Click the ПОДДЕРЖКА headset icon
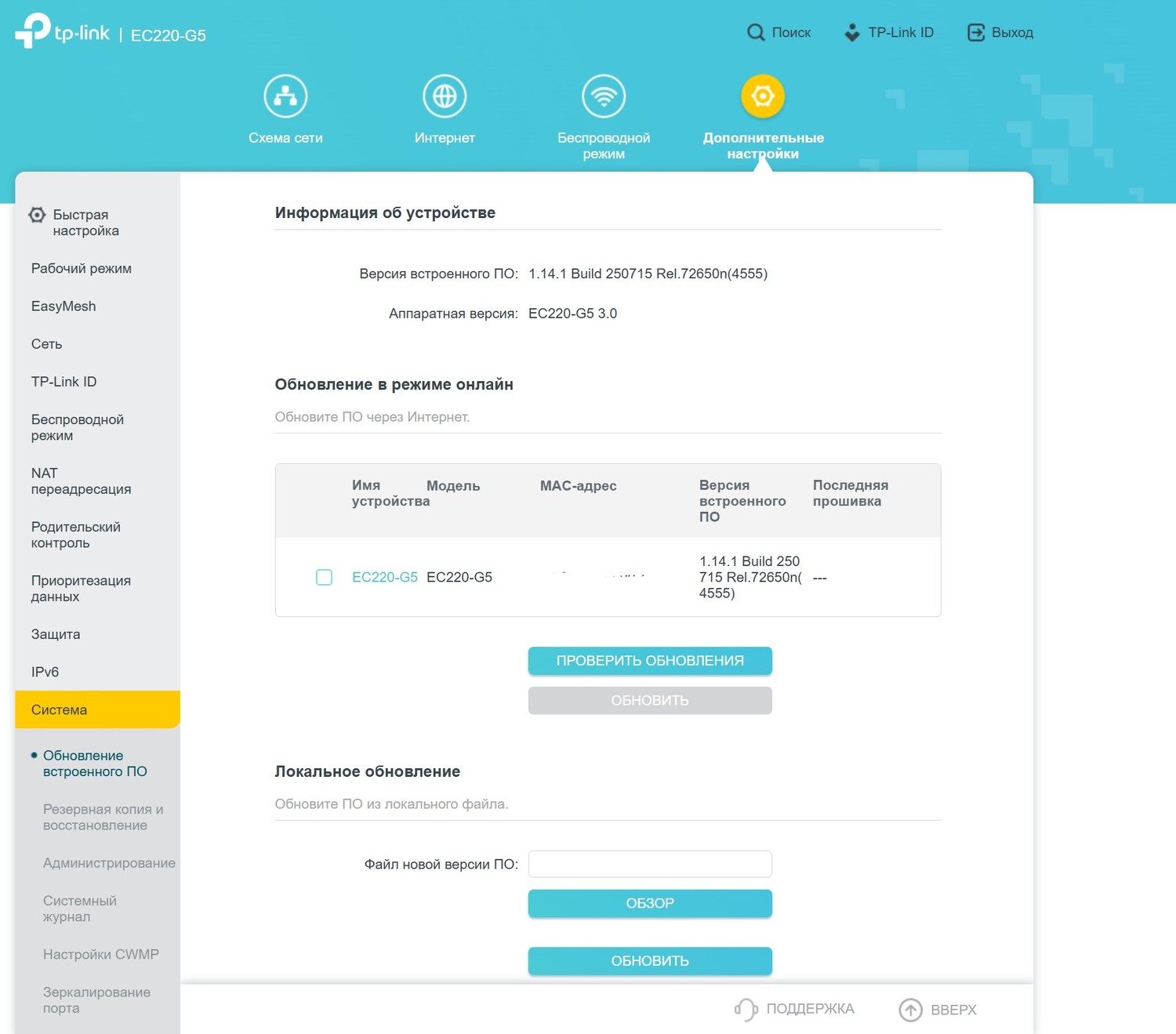 (x=746, y=1009)
